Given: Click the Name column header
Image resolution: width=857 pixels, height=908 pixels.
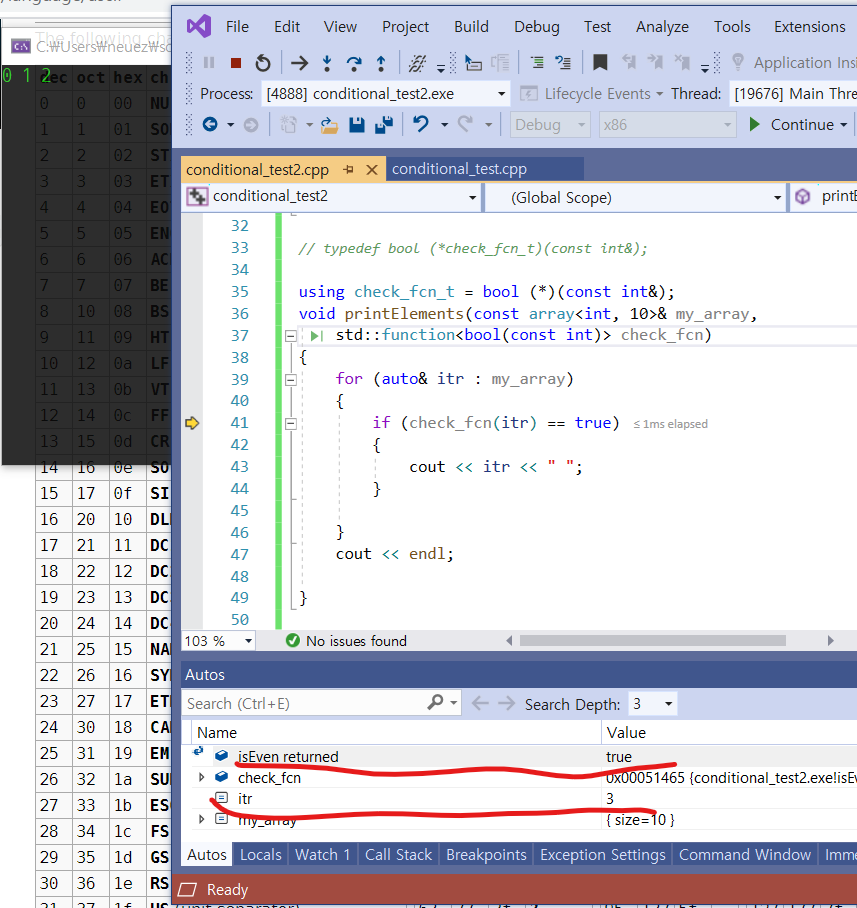Looking at the screenshot, I should coord(397,733).
